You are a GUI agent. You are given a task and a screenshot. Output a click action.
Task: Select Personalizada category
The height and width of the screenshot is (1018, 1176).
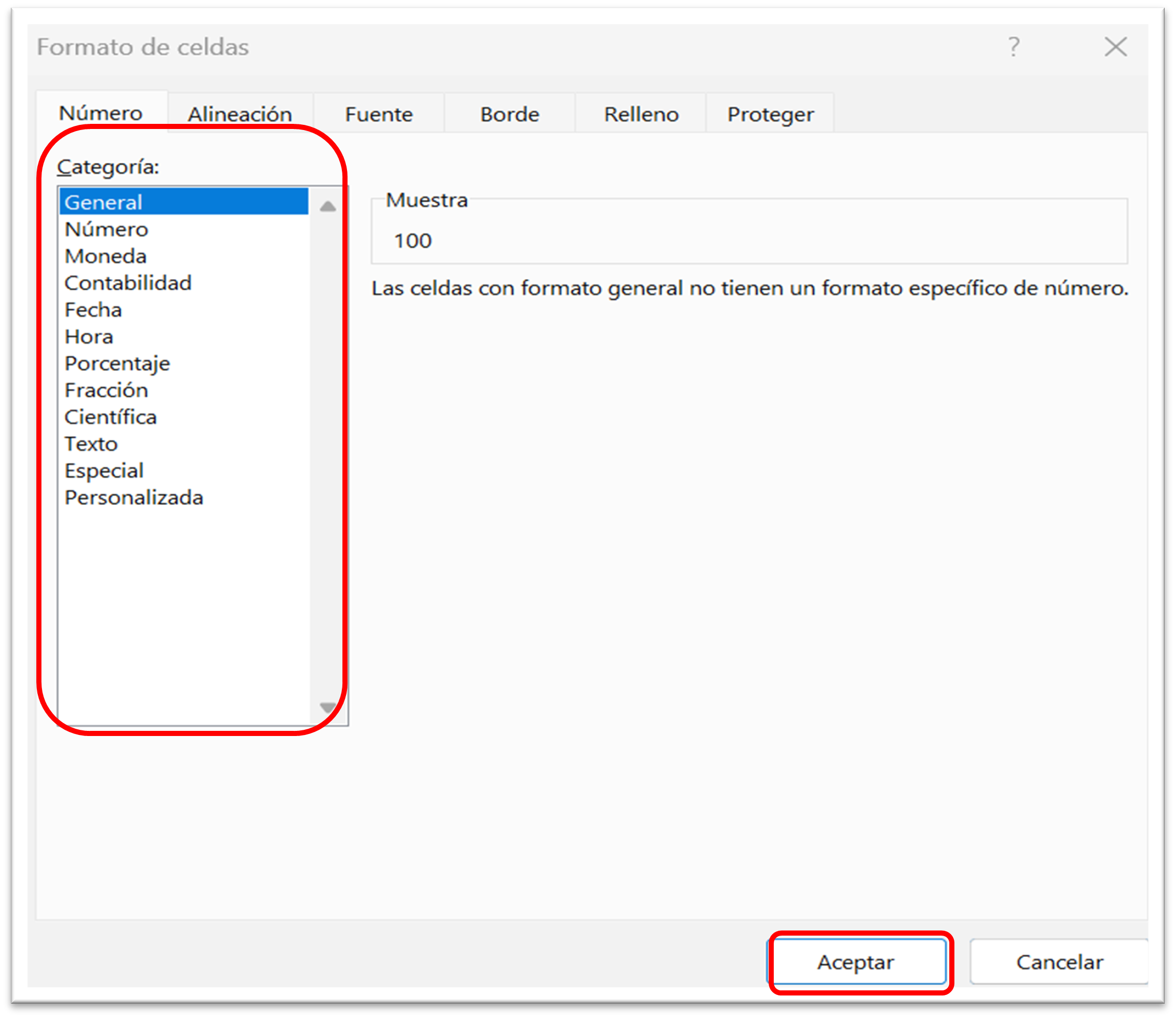tap(134, 497)
